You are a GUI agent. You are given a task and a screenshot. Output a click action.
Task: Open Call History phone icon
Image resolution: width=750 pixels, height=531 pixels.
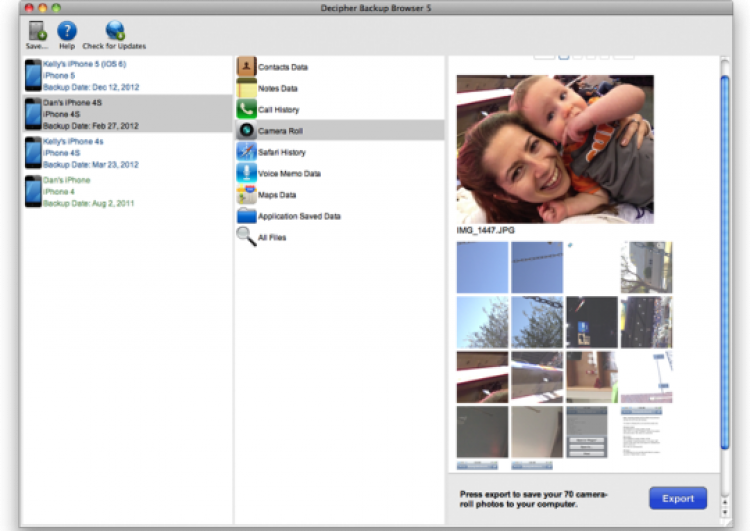[x=246, y=109]
